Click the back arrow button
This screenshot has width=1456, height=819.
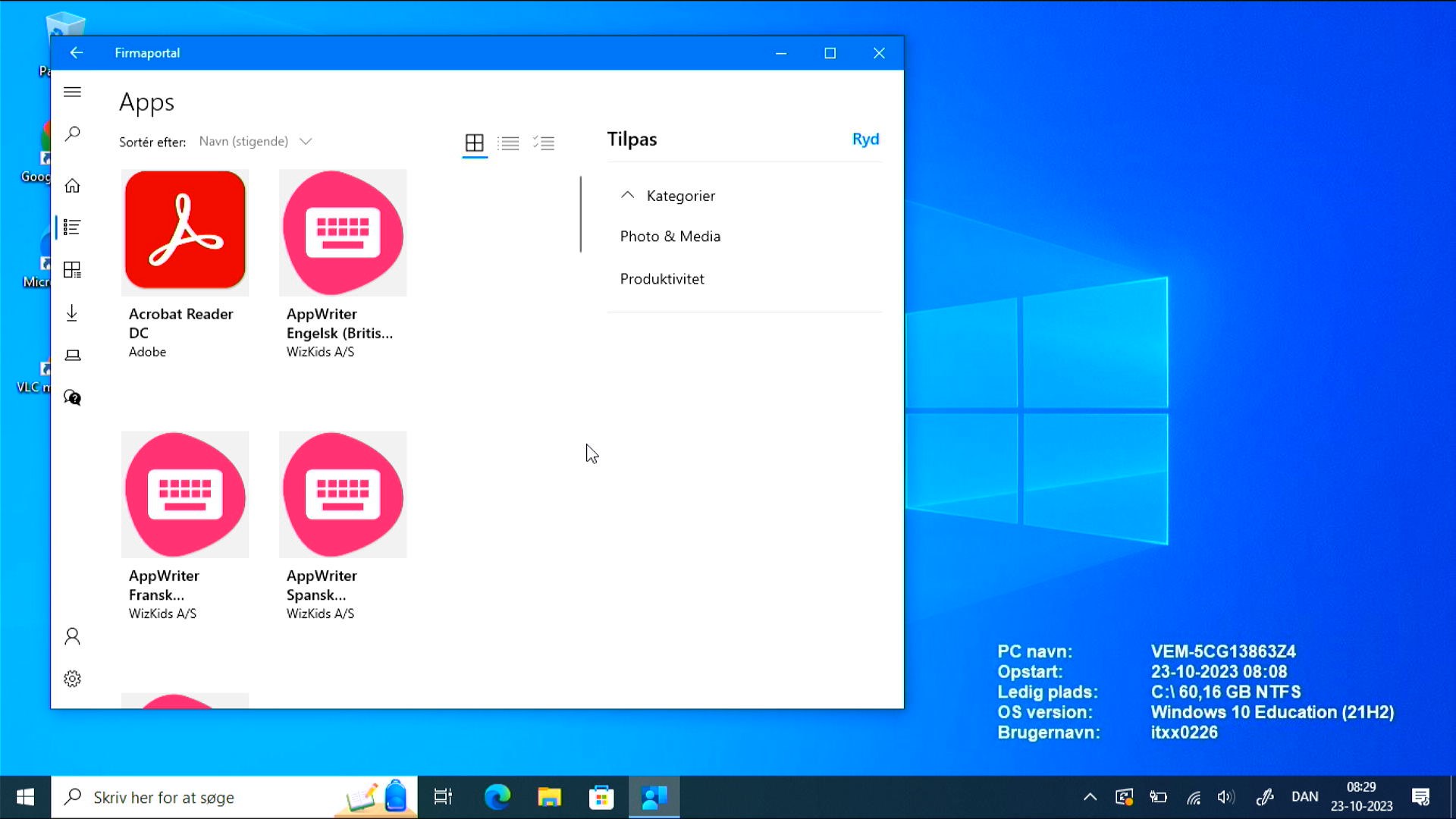tap(76, 53)
